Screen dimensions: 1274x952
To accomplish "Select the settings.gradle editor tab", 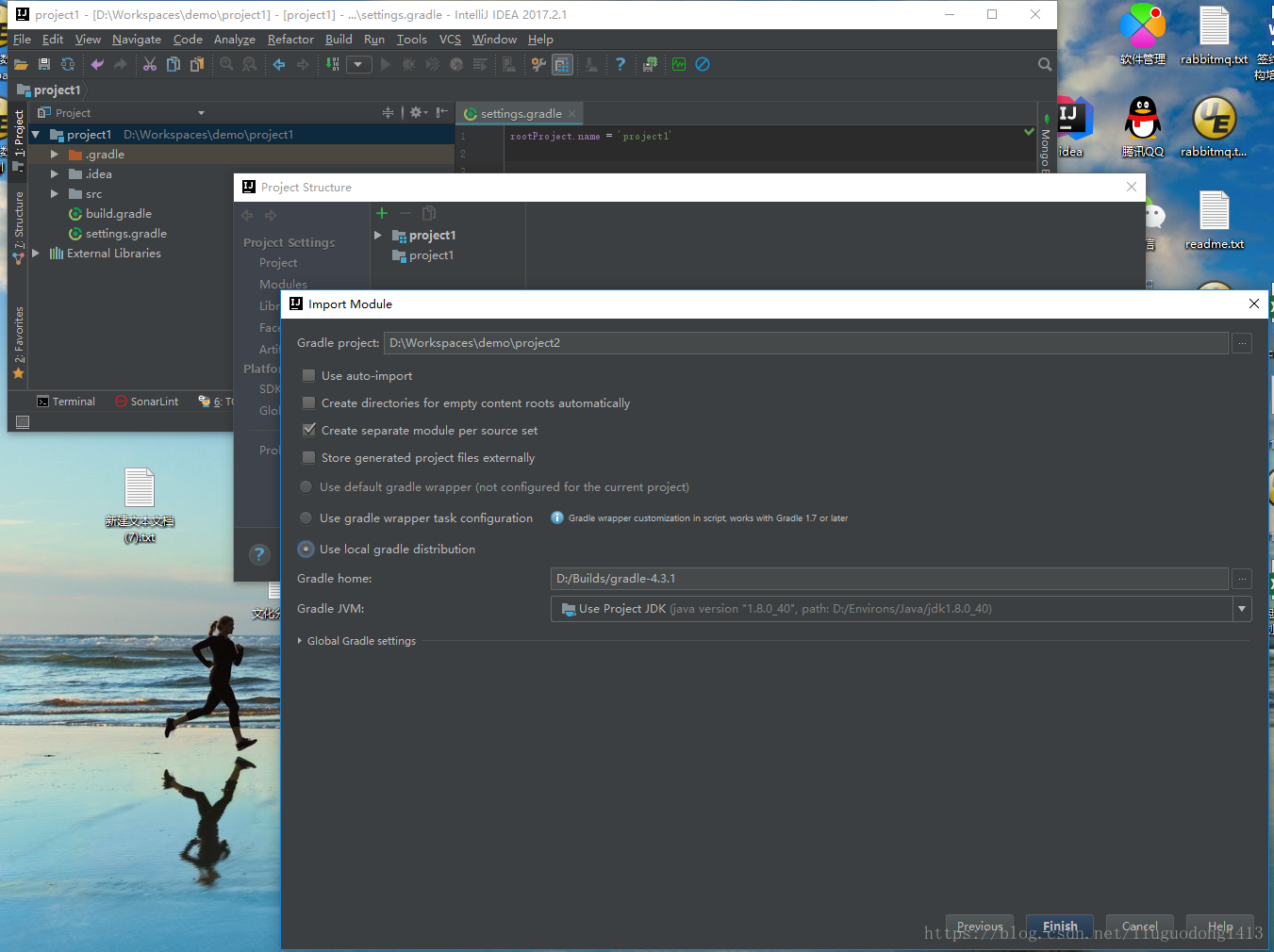I will pyautogui.click(x=520, y=113).
